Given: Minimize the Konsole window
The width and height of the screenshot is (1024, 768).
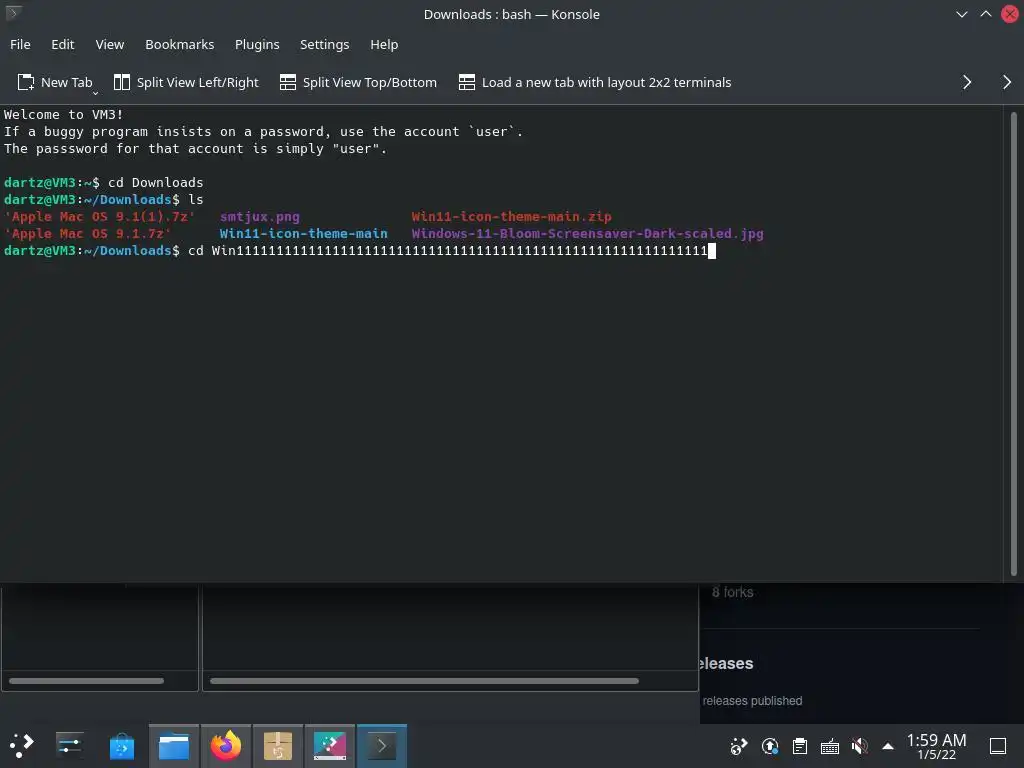Looking at the screenshot, I should 961,14.
